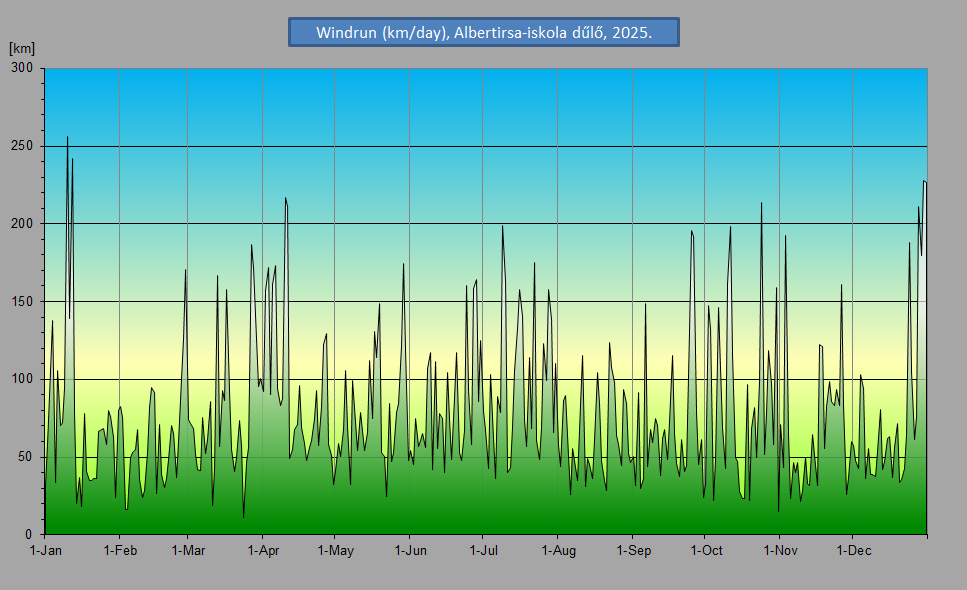Viewport: 967px width, 590px height.
Task: Select the 1-Jun date label
Action: pos(409,550)
